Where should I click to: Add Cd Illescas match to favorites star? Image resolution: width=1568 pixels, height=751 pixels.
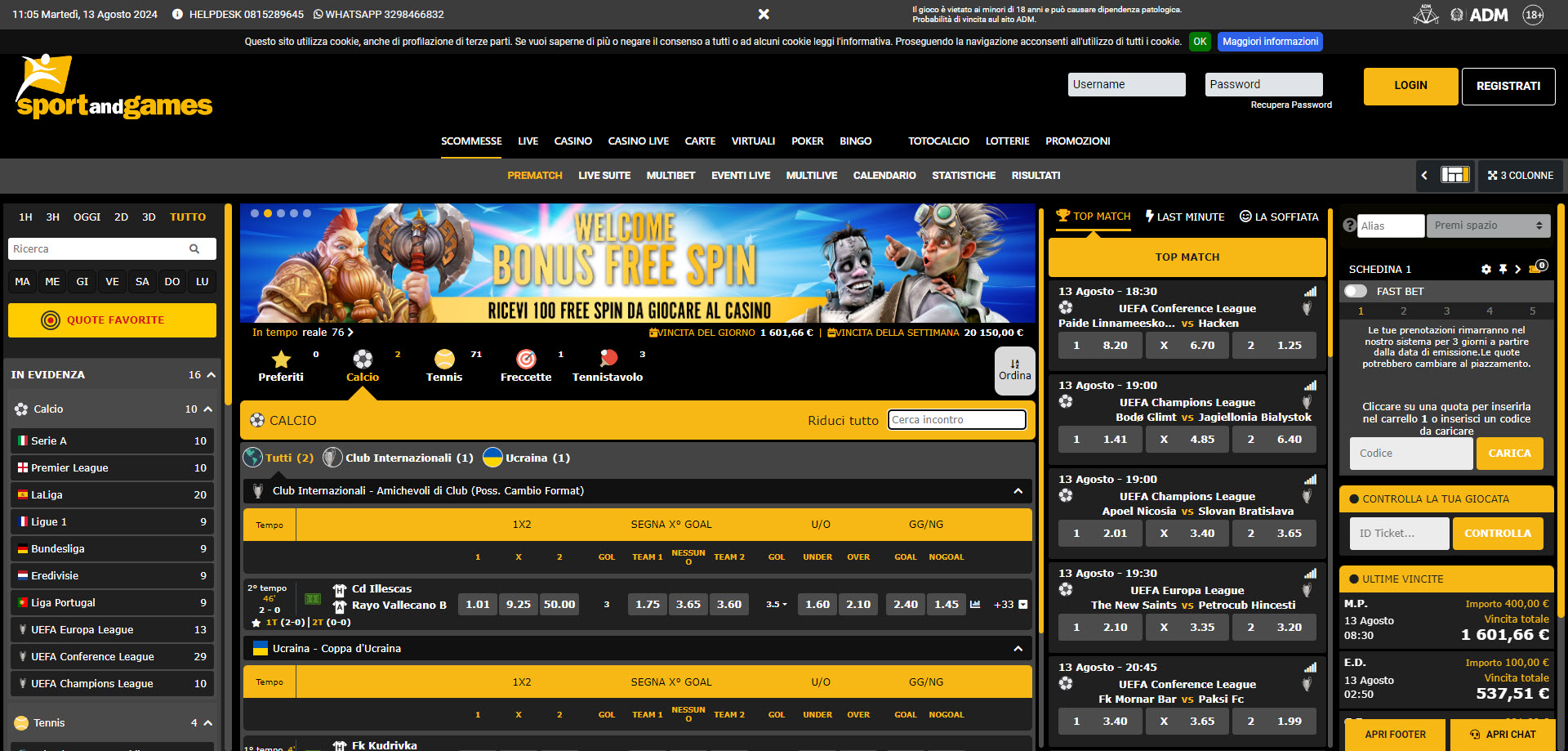pyautogui.click(x=256, y=622)
